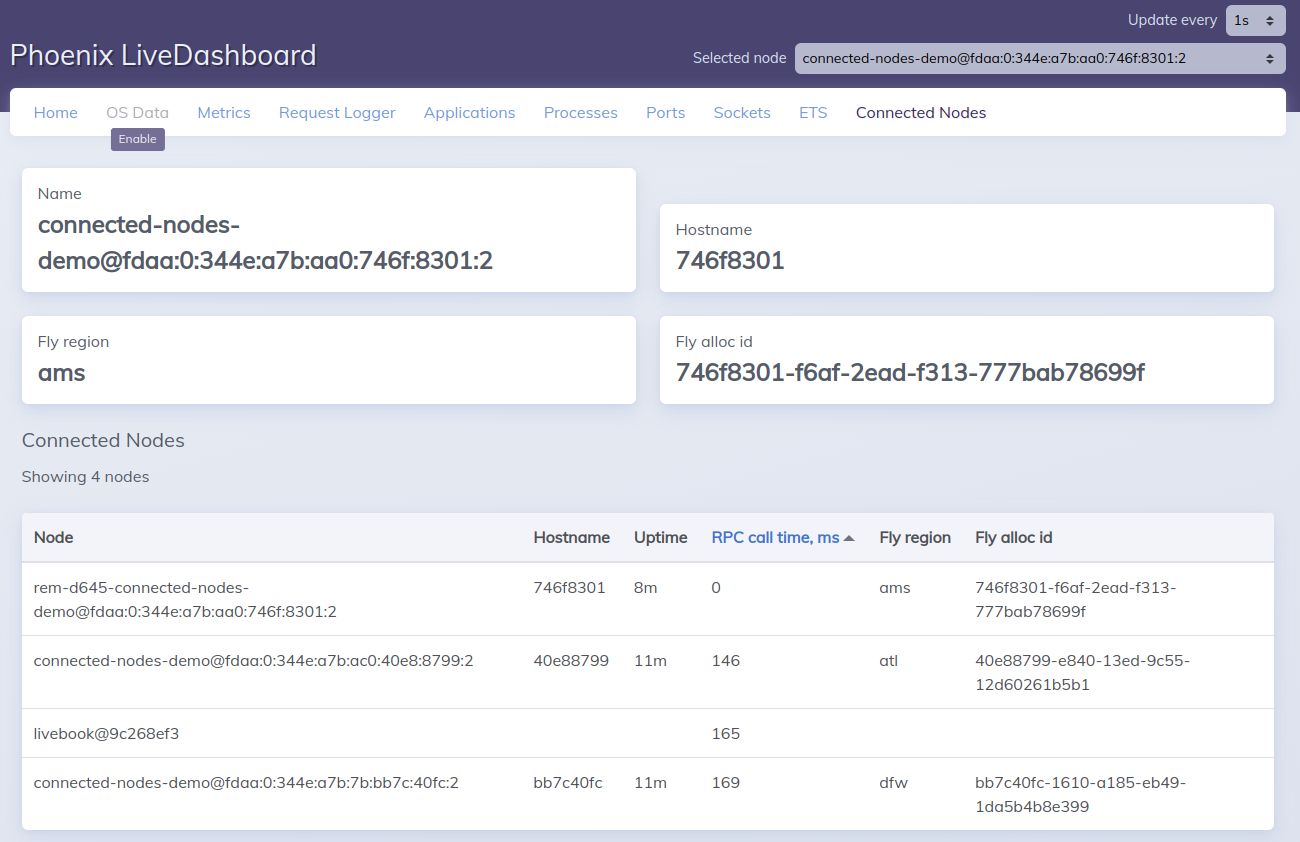Open the Selected node dropdown

(x=1039, y=58)
